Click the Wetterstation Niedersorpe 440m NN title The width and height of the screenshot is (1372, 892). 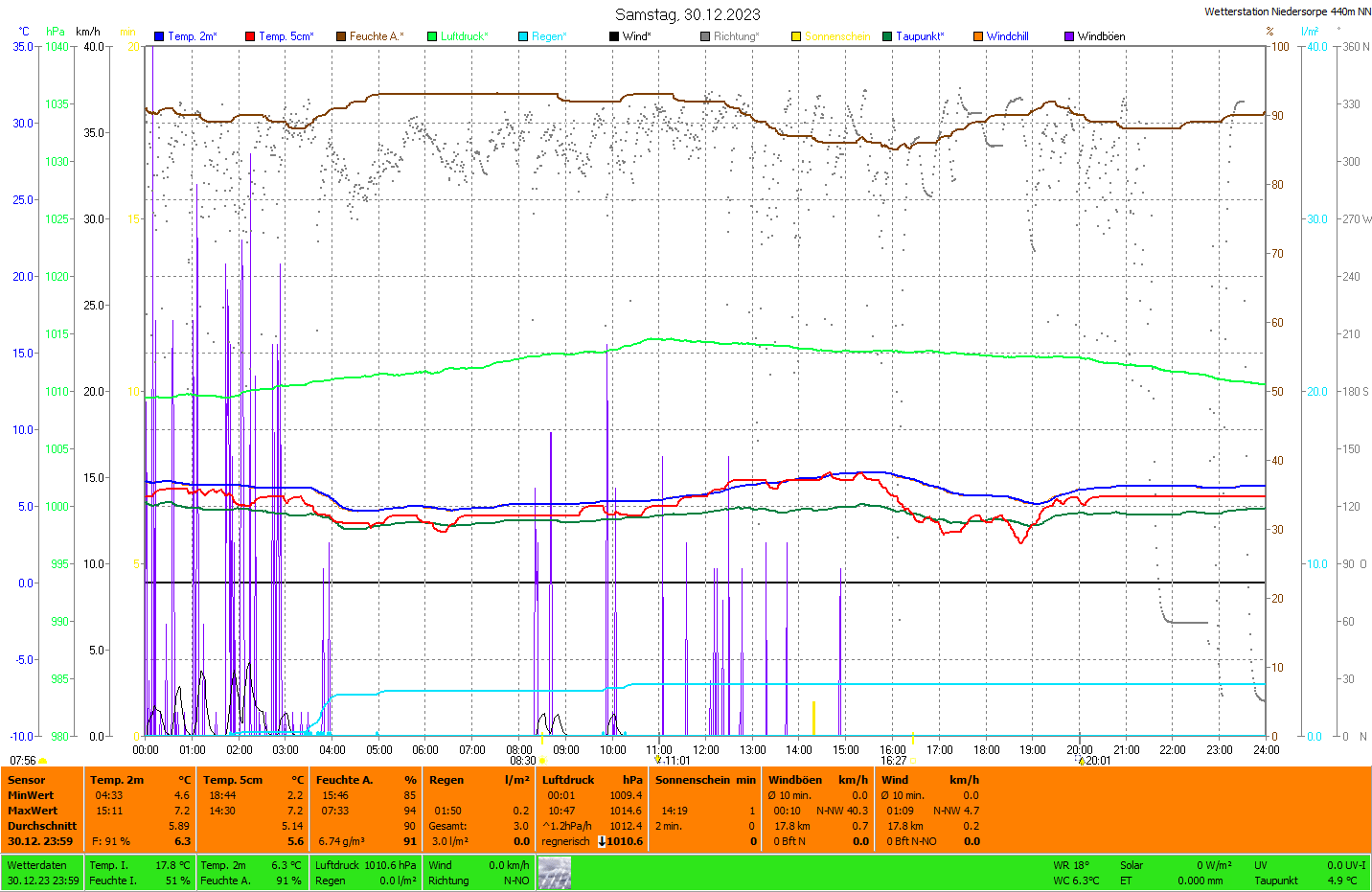point(1287,11)
